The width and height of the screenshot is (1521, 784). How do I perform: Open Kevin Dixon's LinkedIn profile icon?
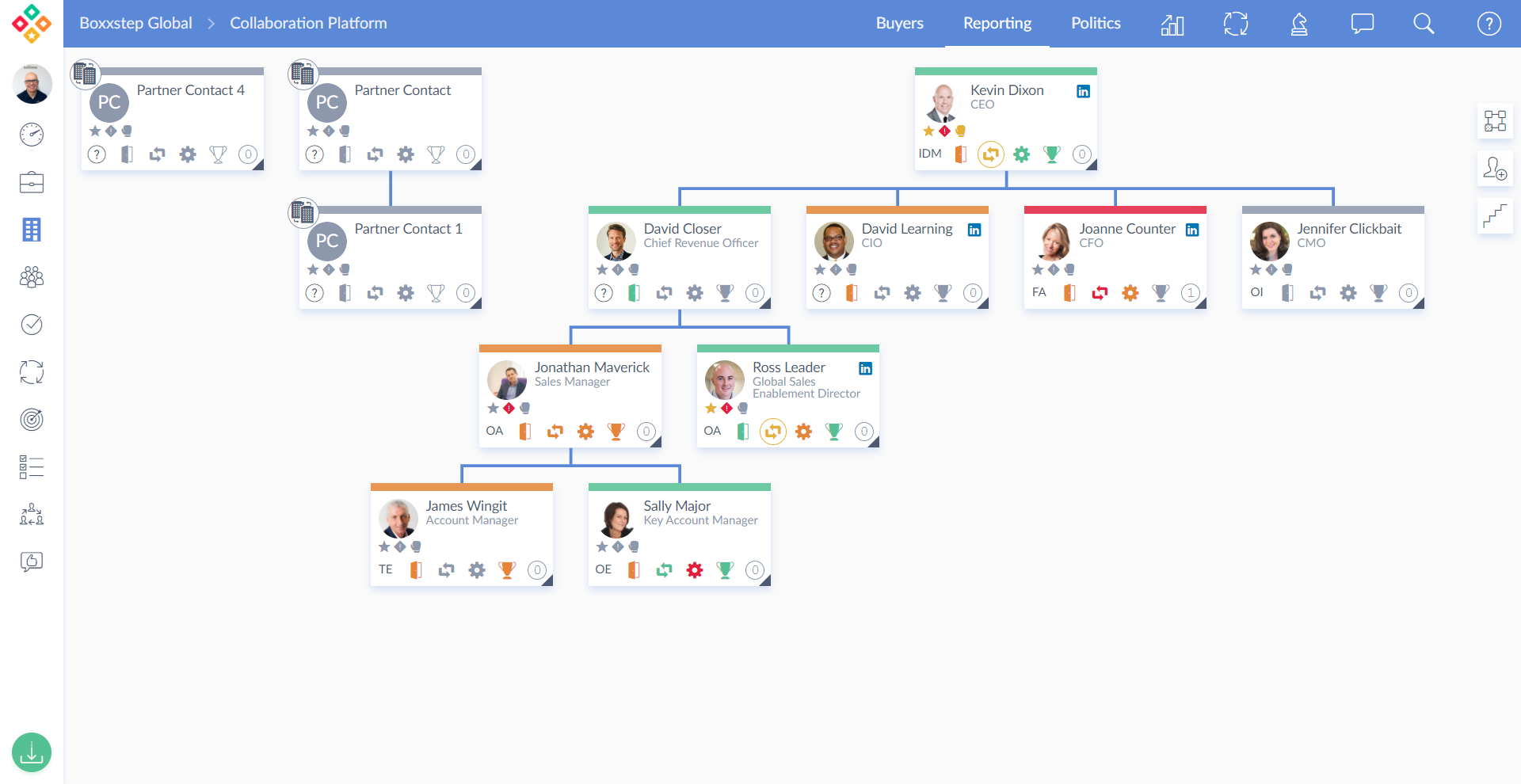point(1083,91)
